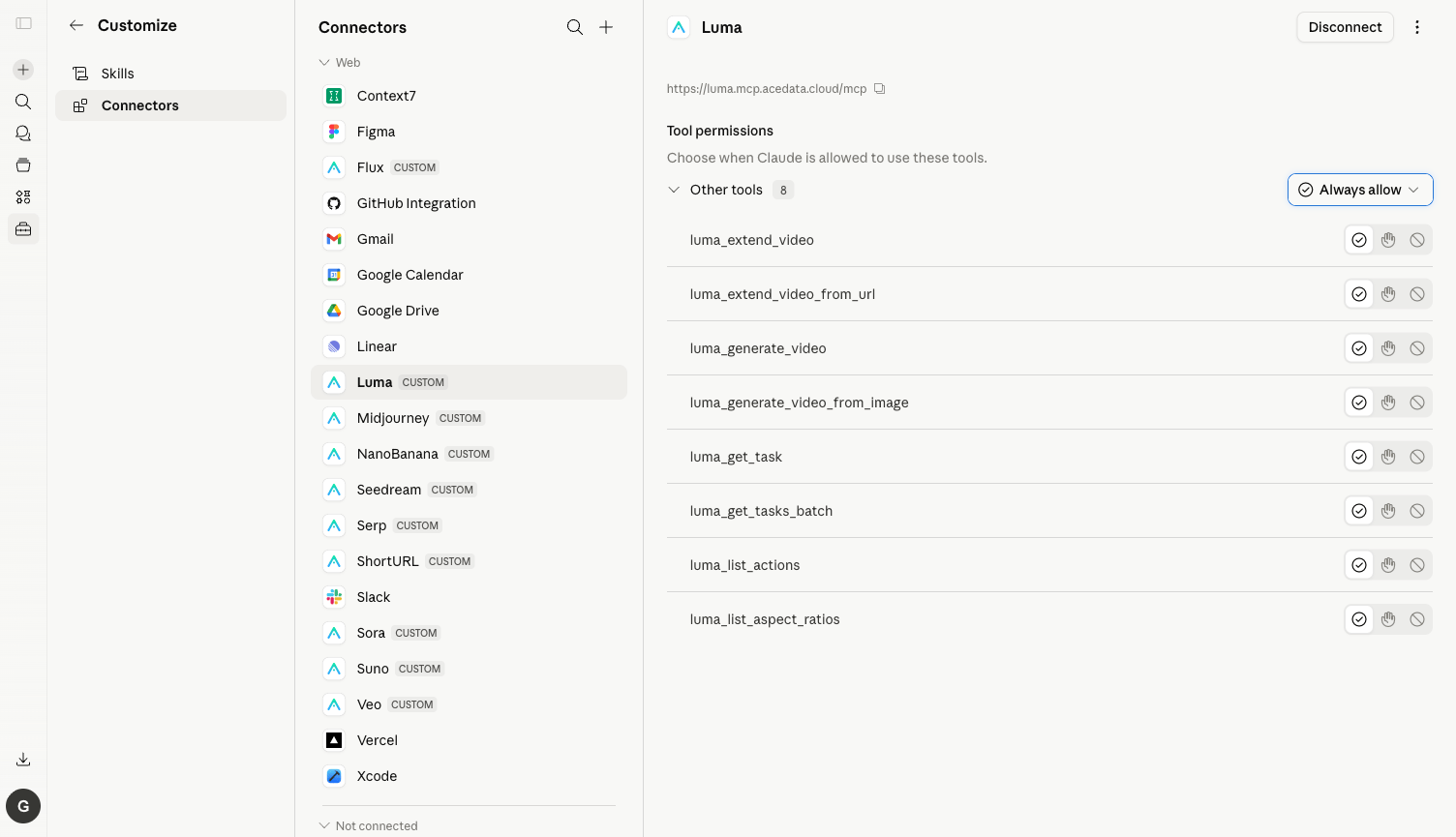Copy the Luma MCP URL

point(880,88)
